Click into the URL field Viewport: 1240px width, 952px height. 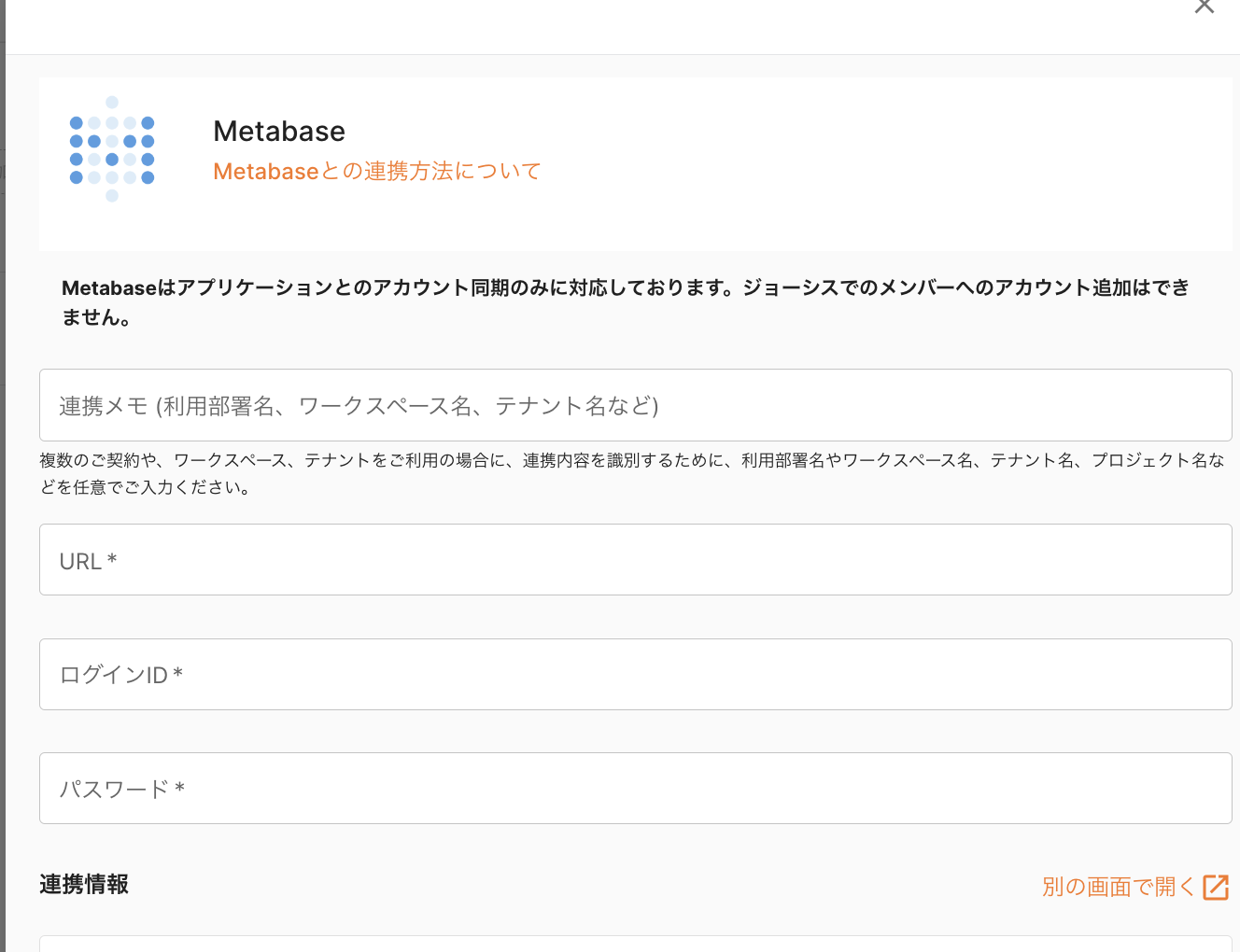(635, 560)
